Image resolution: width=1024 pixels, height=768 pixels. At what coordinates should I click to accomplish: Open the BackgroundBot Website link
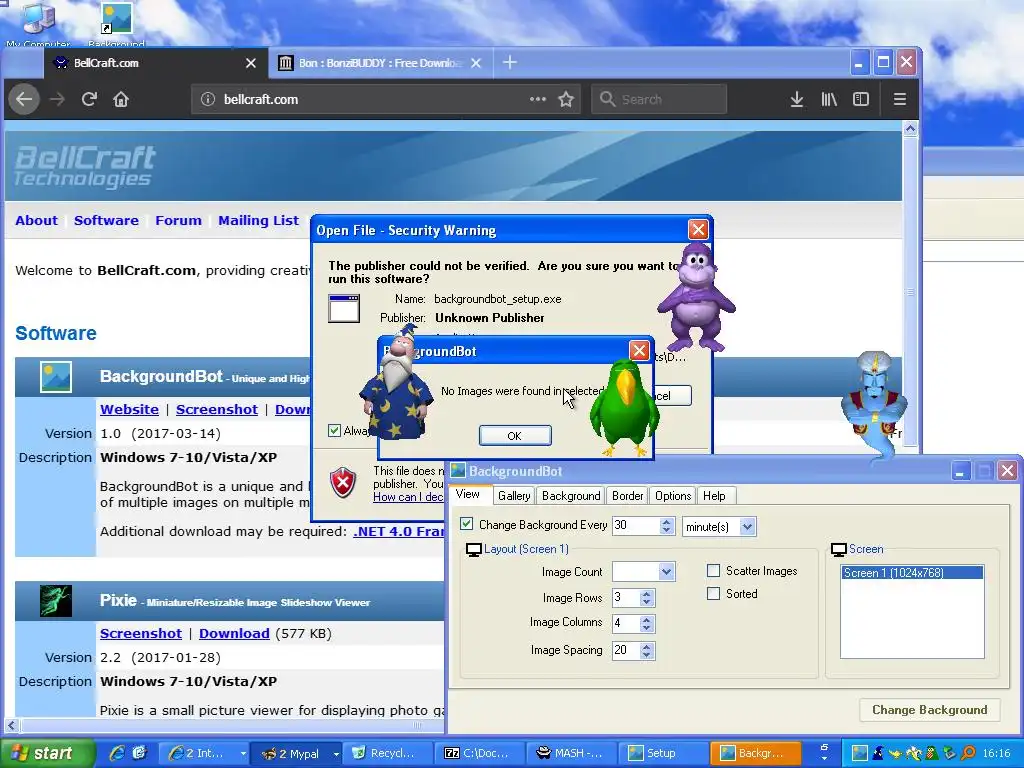pos(129,409)
